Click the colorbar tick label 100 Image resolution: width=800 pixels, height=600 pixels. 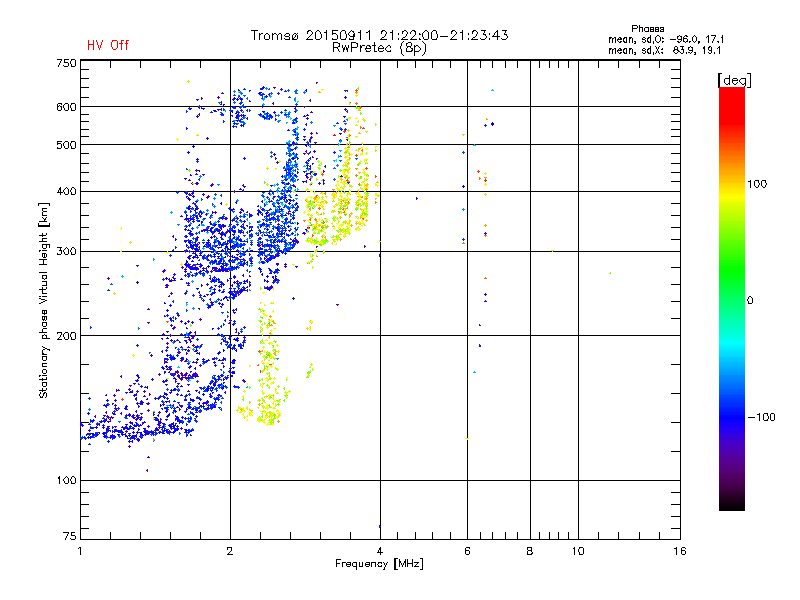757,184
